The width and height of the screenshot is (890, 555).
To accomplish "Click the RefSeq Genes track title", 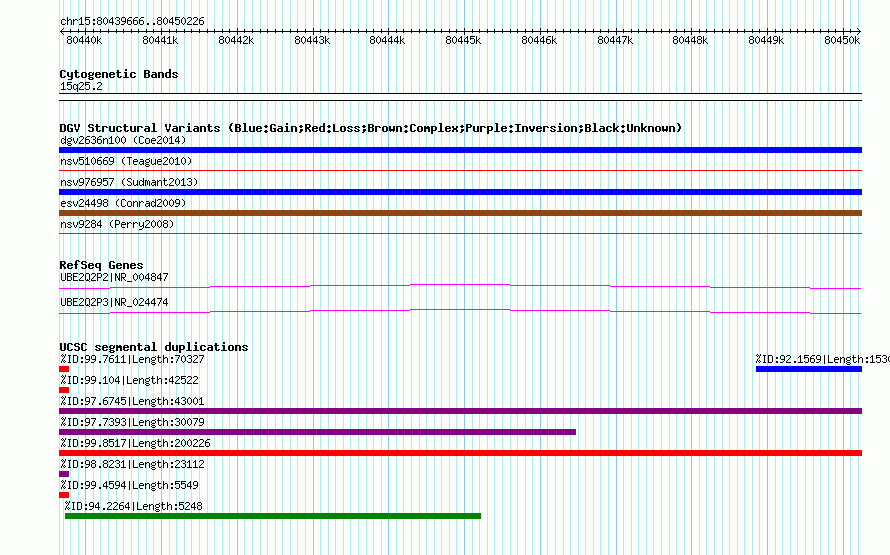I will [101, 265].
